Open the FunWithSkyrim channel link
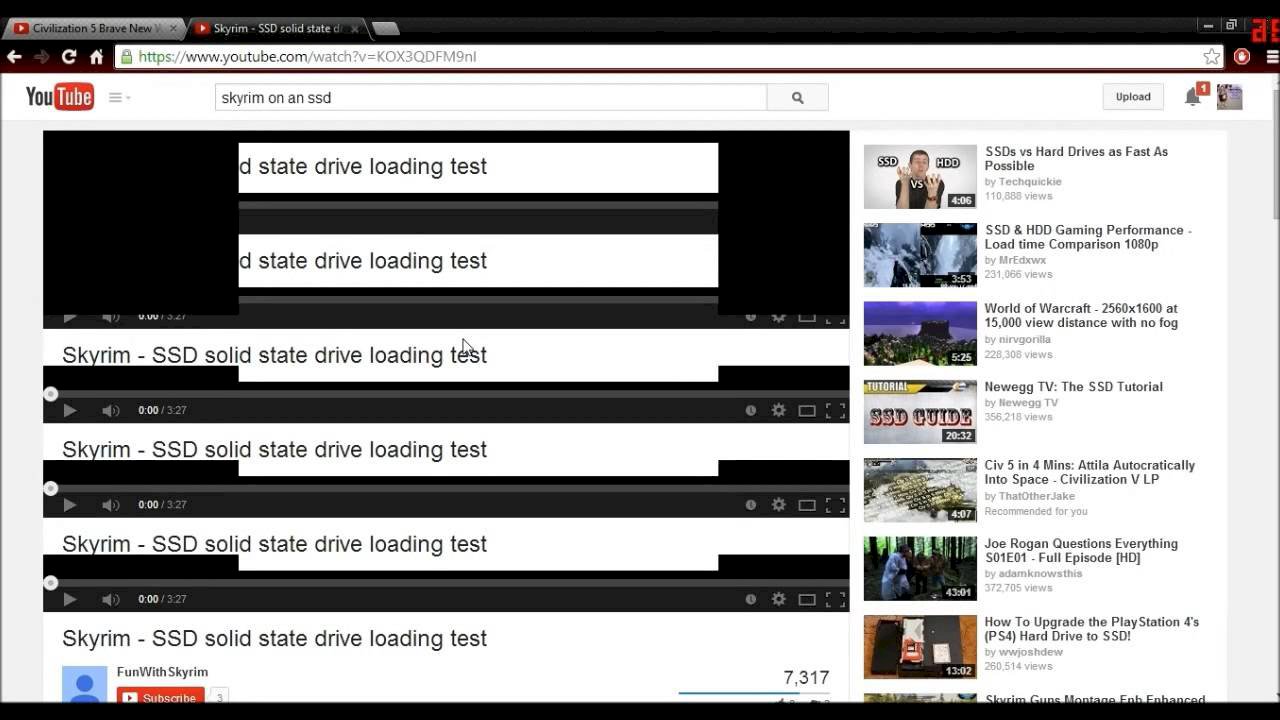The height and width of the screenshot is (720, 1280). [x=162, y=672]
